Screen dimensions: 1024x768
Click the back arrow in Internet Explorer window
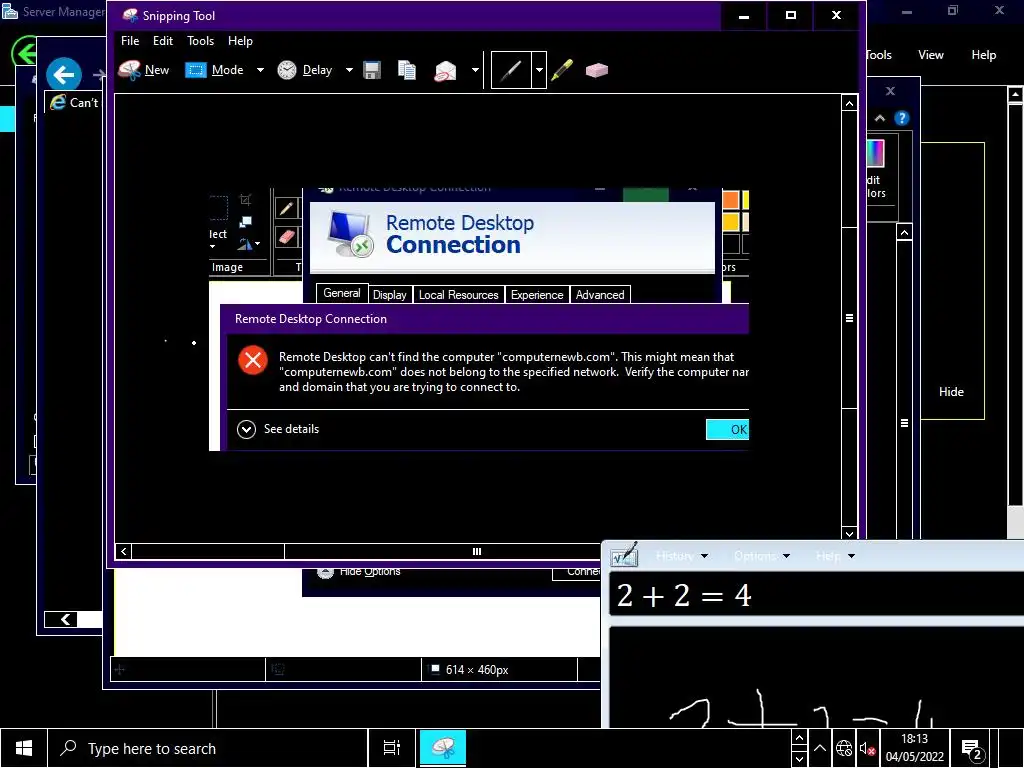point(64,75)
